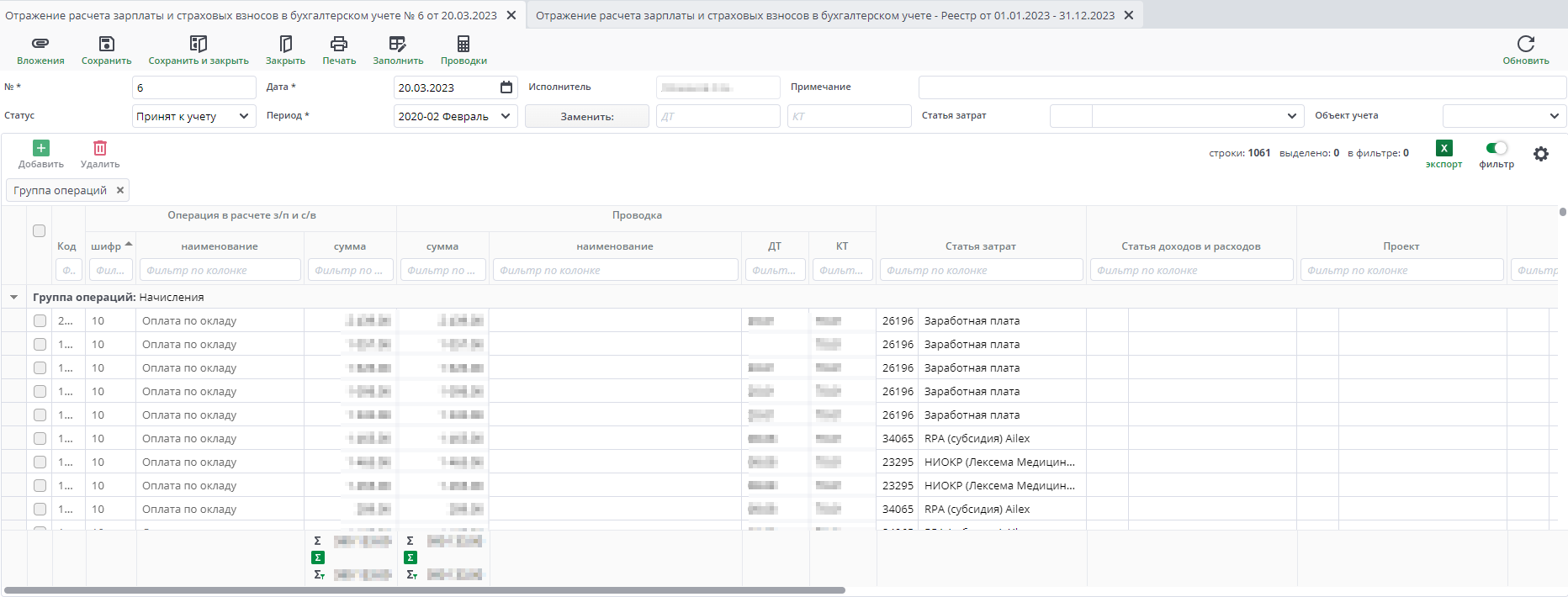The width and height of the screenshot is (1568, 597).
Task: Click the Сохранить save icon
Action: tap(106, 44)
